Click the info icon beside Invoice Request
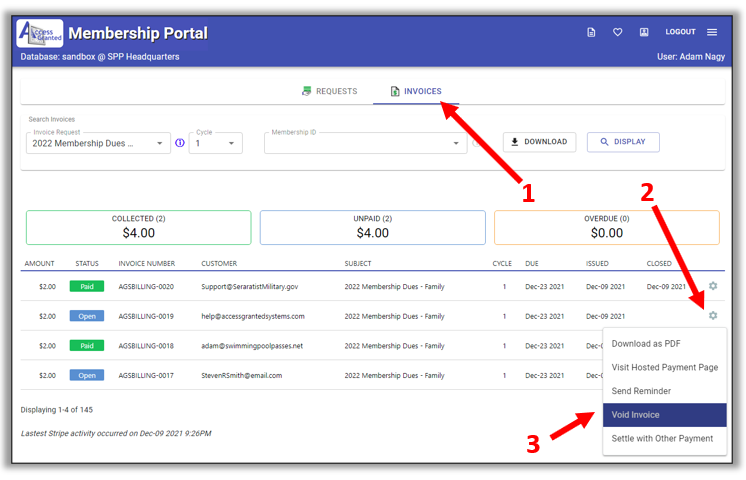This screenshot has height=480, width=746. [x=180, y=143]
